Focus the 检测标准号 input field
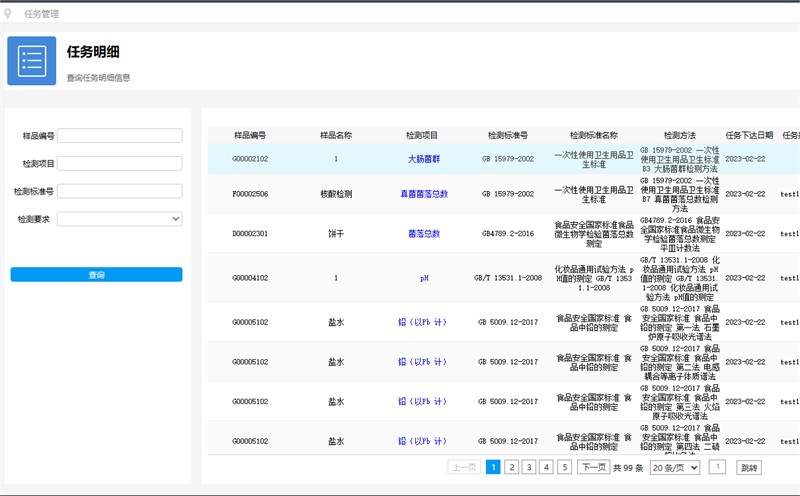800x496 pixels. [x=120, y=191]
